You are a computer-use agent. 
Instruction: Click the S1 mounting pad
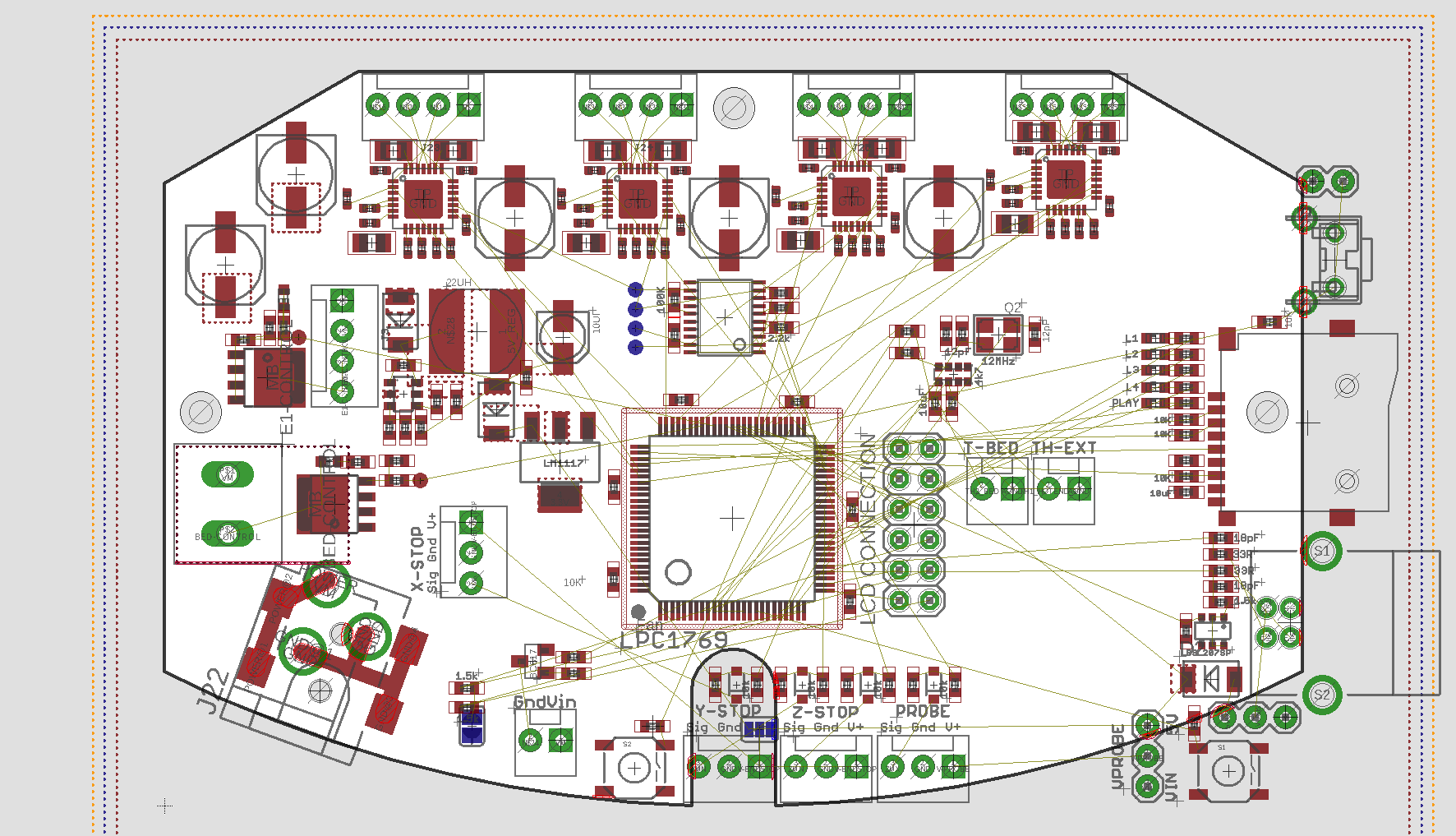pyautogui.click(x=1321, y=551)
